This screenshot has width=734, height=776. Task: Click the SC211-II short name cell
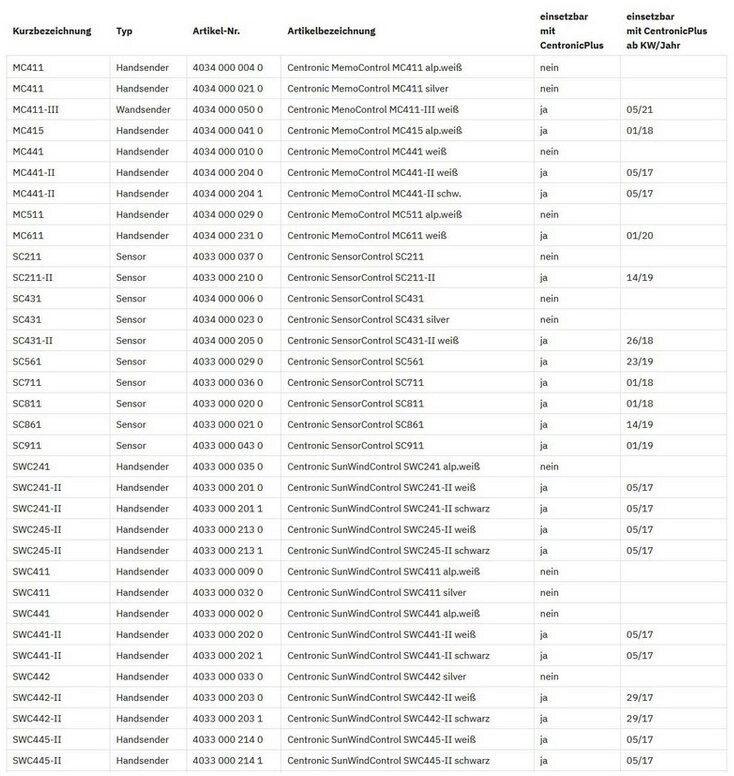[x=32, y=277]
